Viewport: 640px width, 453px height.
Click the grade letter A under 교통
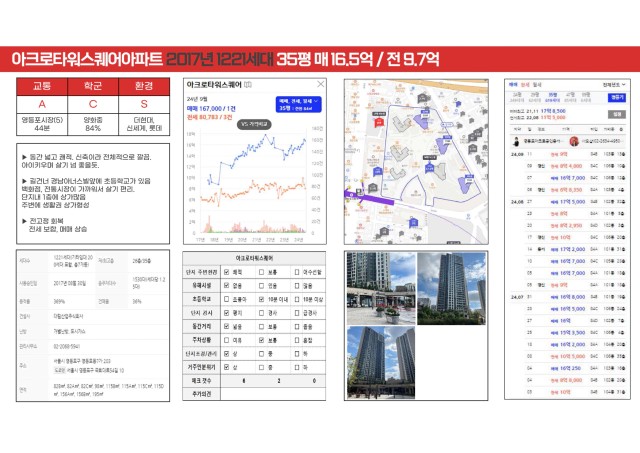[x=42, y=104]
